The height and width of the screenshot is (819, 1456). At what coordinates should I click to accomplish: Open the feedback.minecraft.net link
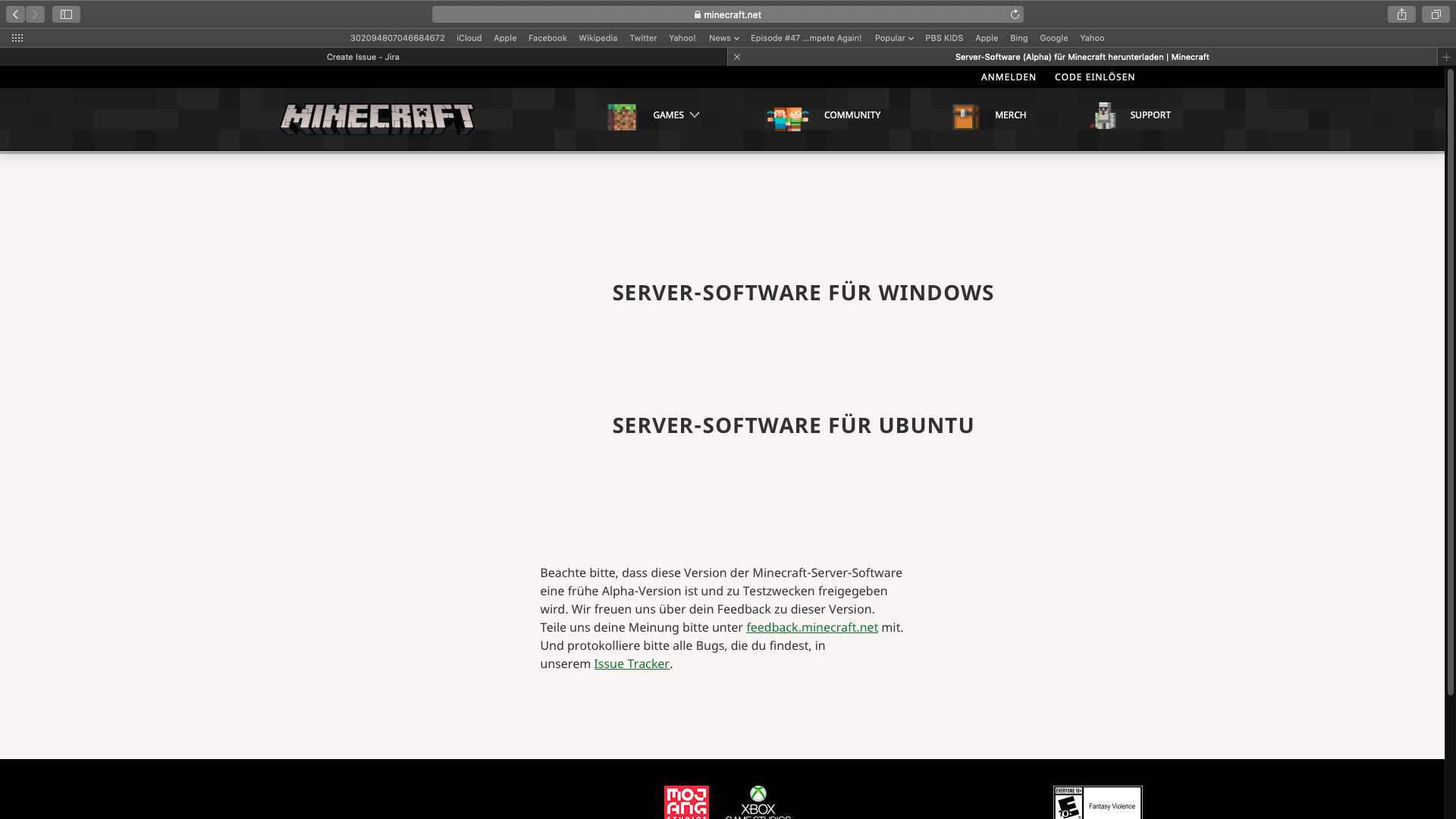point(811,627)
